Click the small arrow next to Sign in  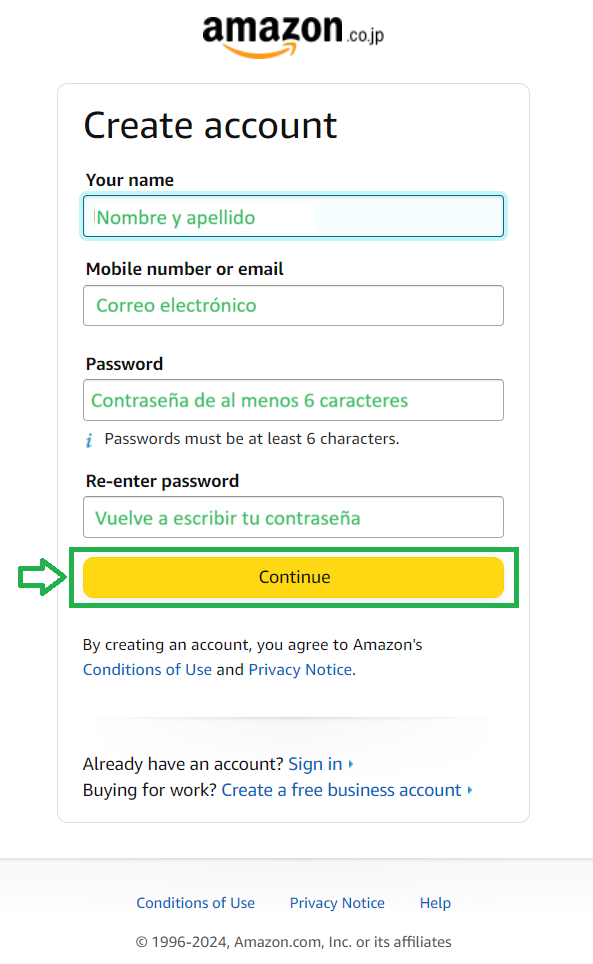351,764
